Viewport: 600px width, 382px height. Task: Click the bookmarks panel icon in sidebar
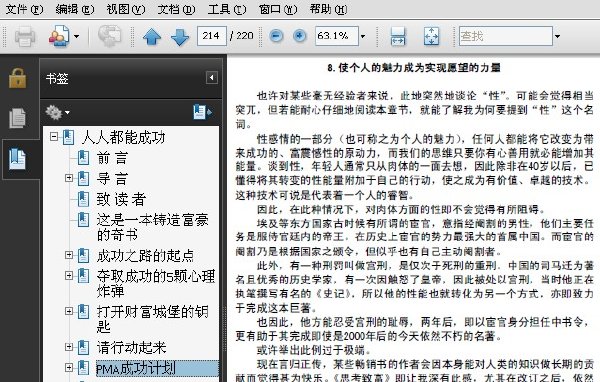pos(18,159)
